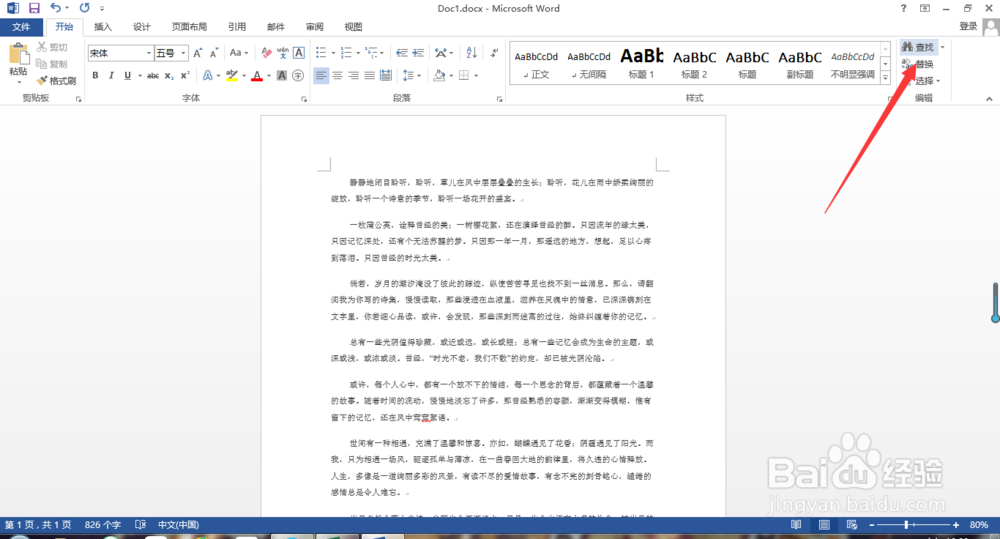Toggle bold formatting
1000x539 pixels.
[x=95, y=75]
